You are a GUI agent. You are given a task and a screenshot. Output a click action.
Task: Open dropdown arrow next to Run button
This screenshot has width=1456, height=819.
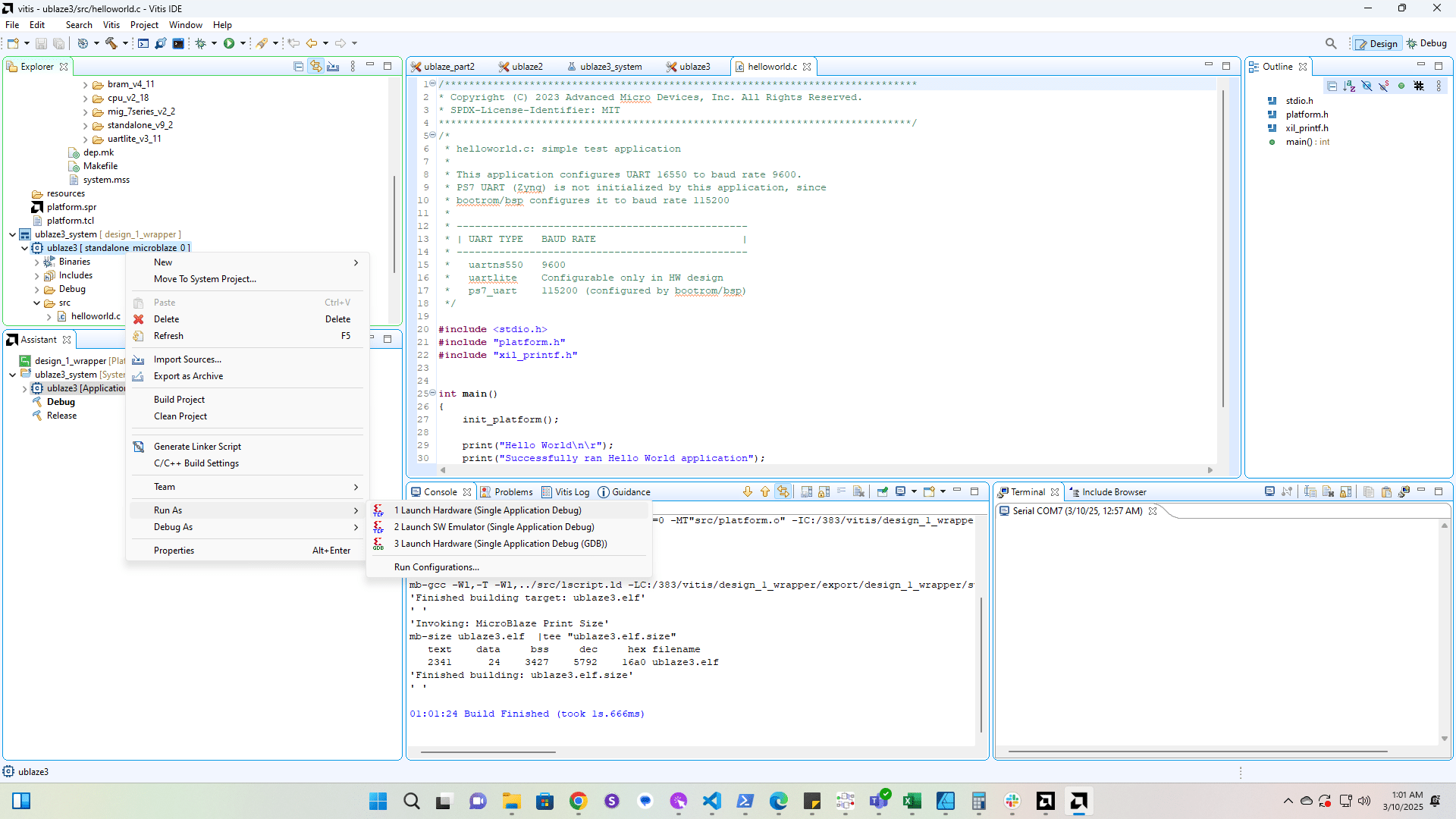(243, 43)
